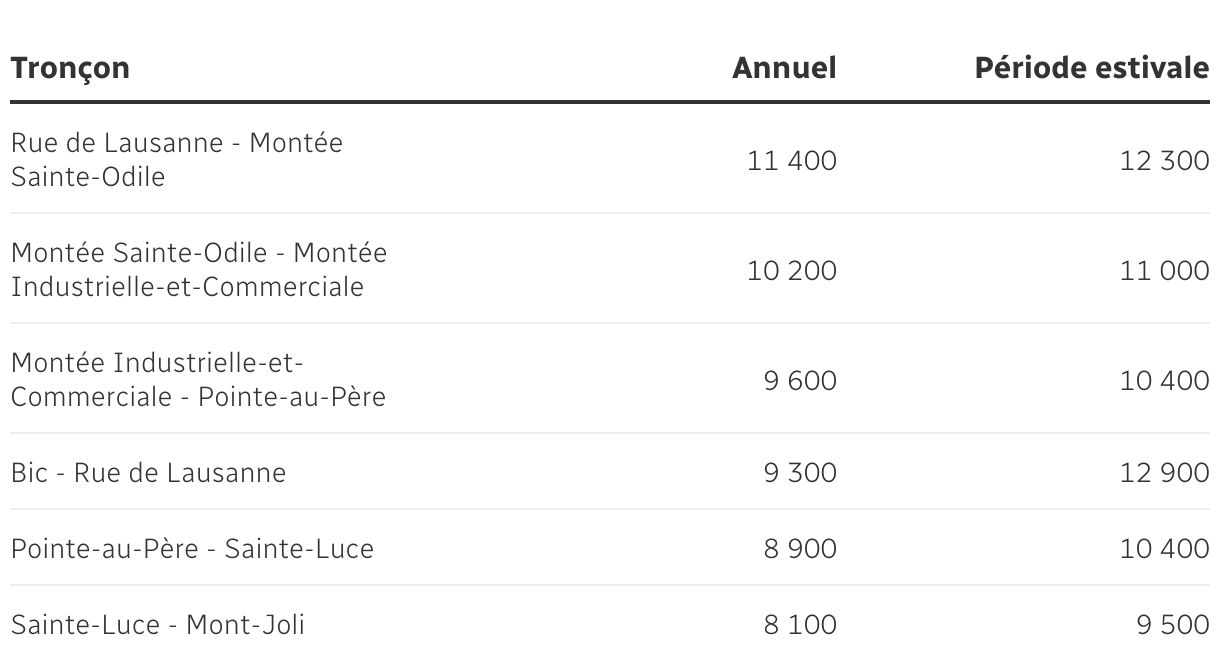Click the summer value 11 000
The image size is (1220, 670).
pos(1163,270)
